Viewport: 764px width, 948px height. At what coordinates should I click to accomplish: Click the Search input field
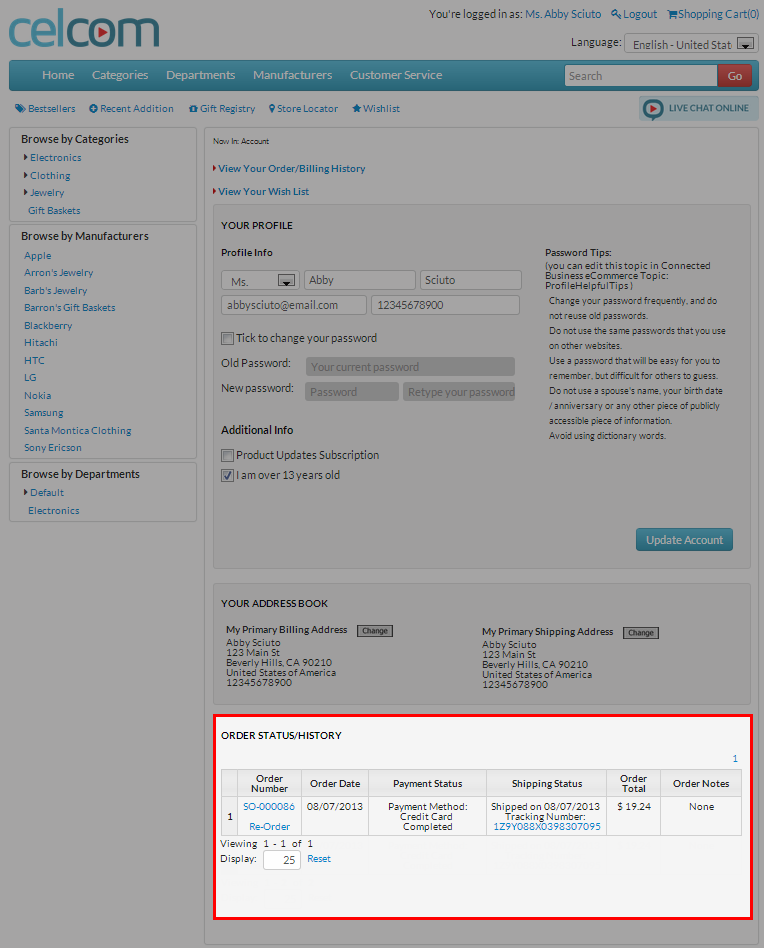click(x=640, y=76)
